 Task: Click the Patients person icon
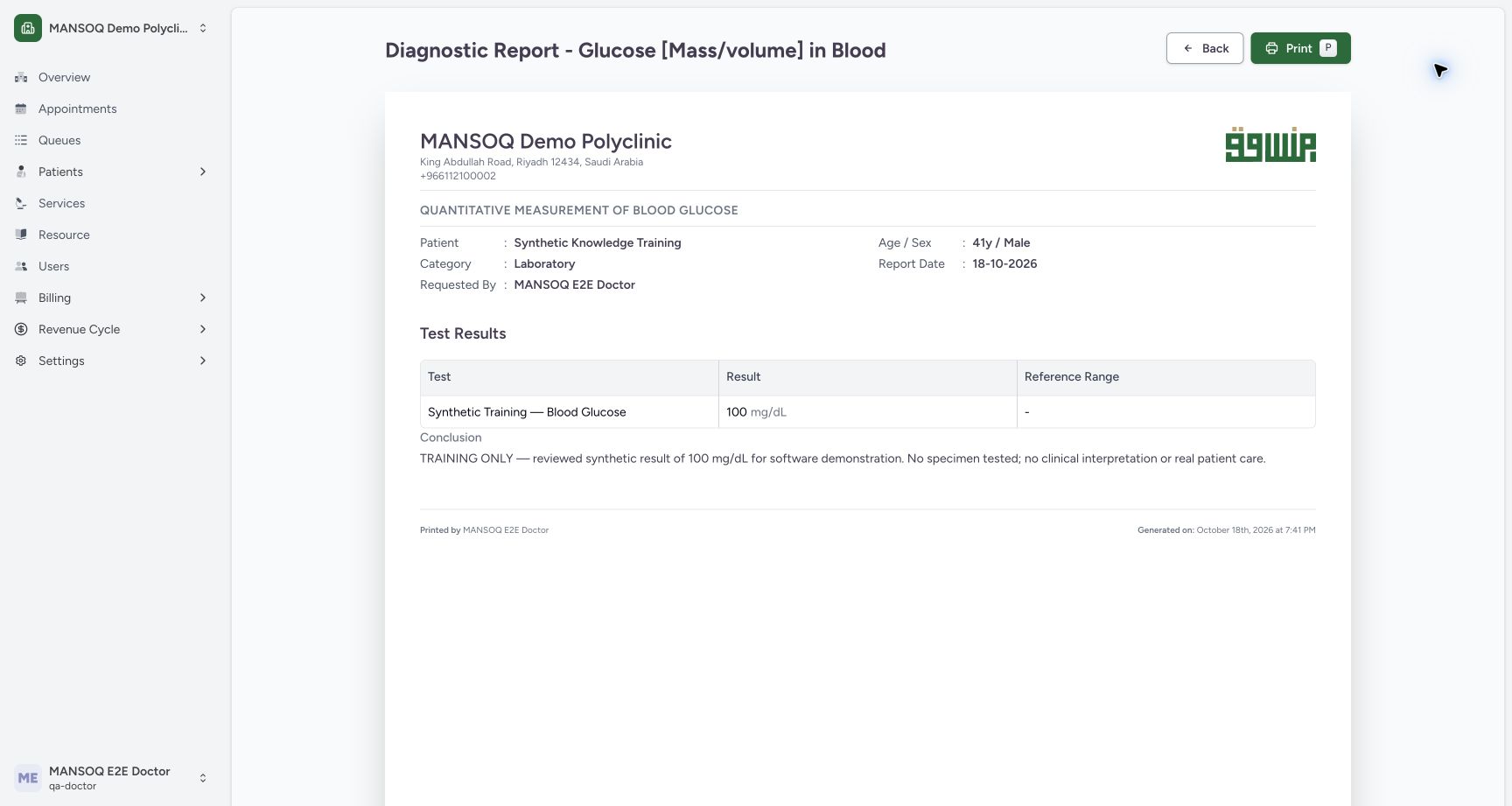tap(21, 172)
